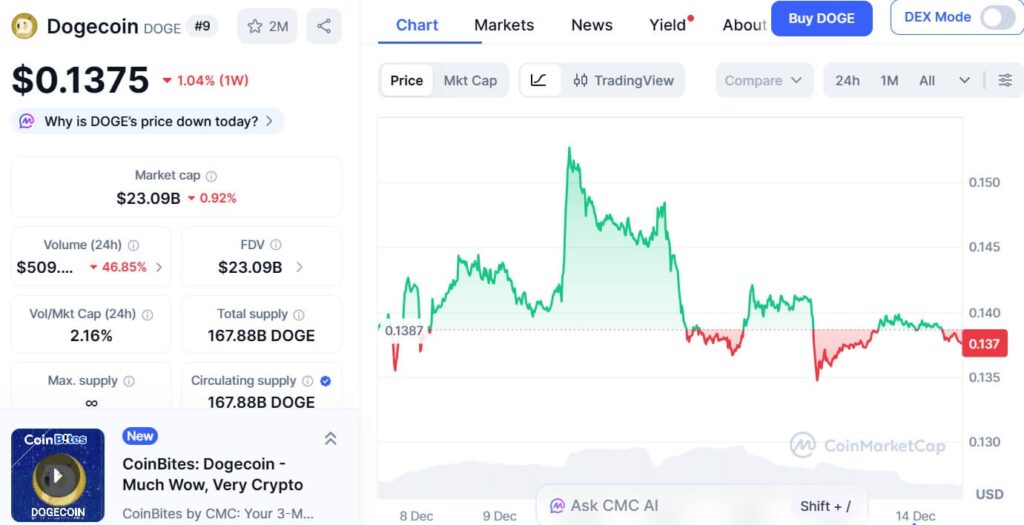Viewport: 1024px width, 525px height.
Task: Click the Ask CMC AI input
Action: point(660,506)
